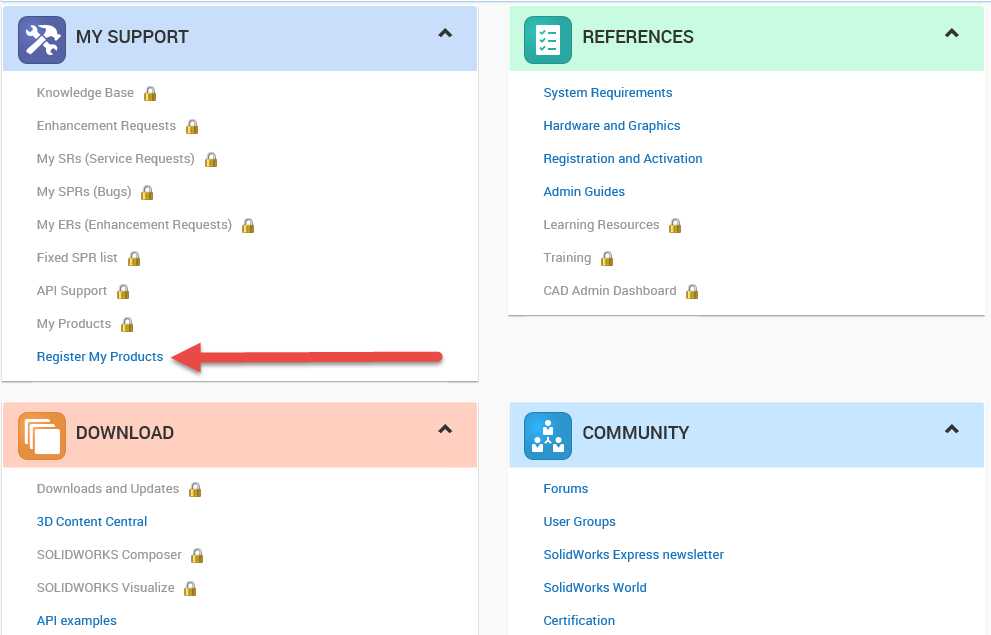
Task: Click the DOWNLOAD heading text
Action: pos(125,433)
